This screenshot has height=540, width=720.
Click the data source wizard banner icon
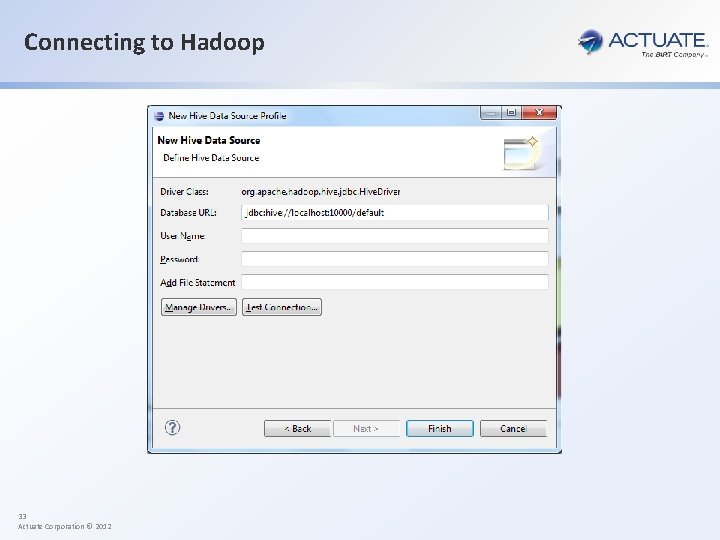point(521,153)
